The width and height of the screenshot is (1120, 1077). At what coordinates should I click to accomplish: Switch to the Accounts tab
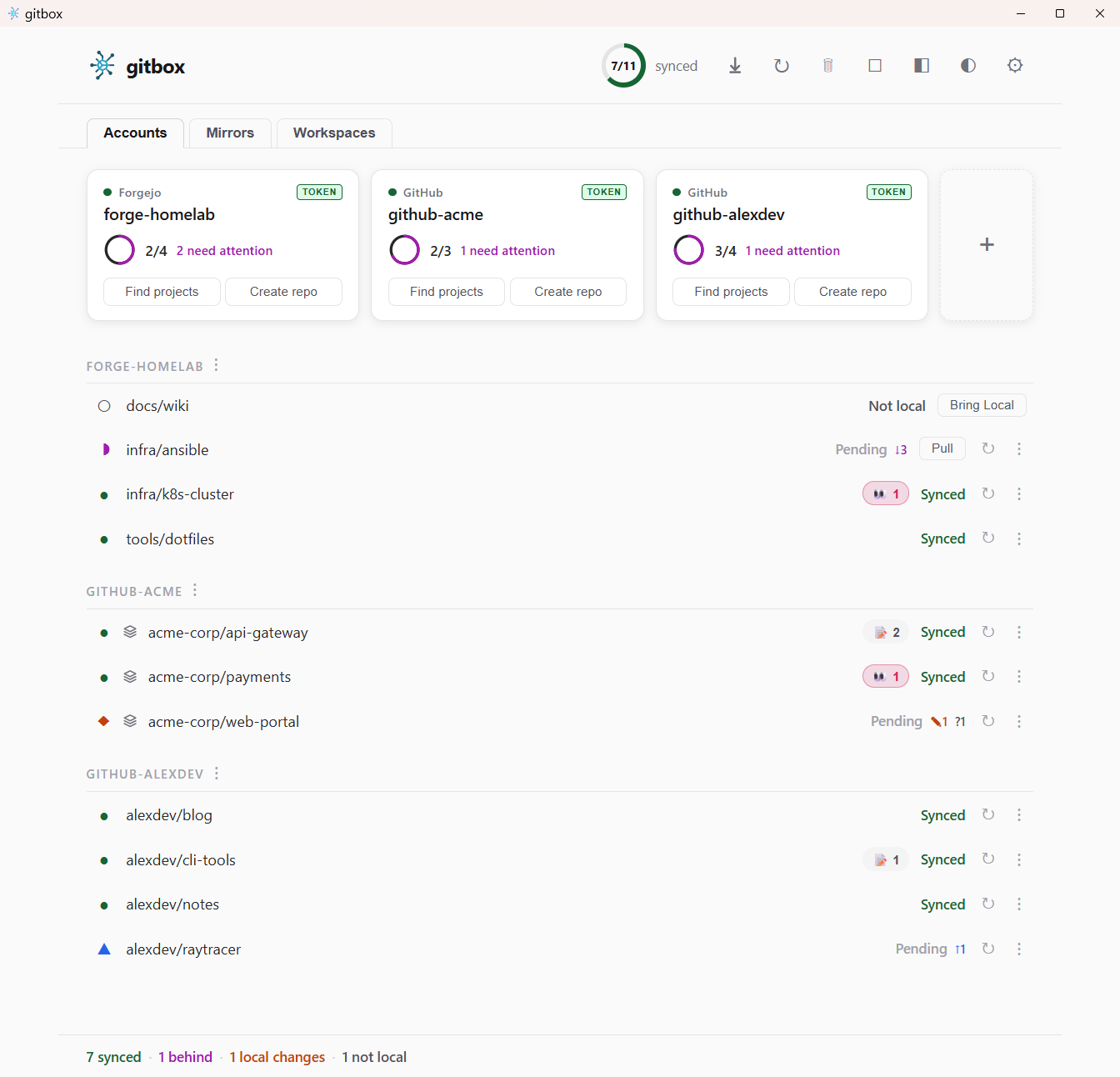135,133
